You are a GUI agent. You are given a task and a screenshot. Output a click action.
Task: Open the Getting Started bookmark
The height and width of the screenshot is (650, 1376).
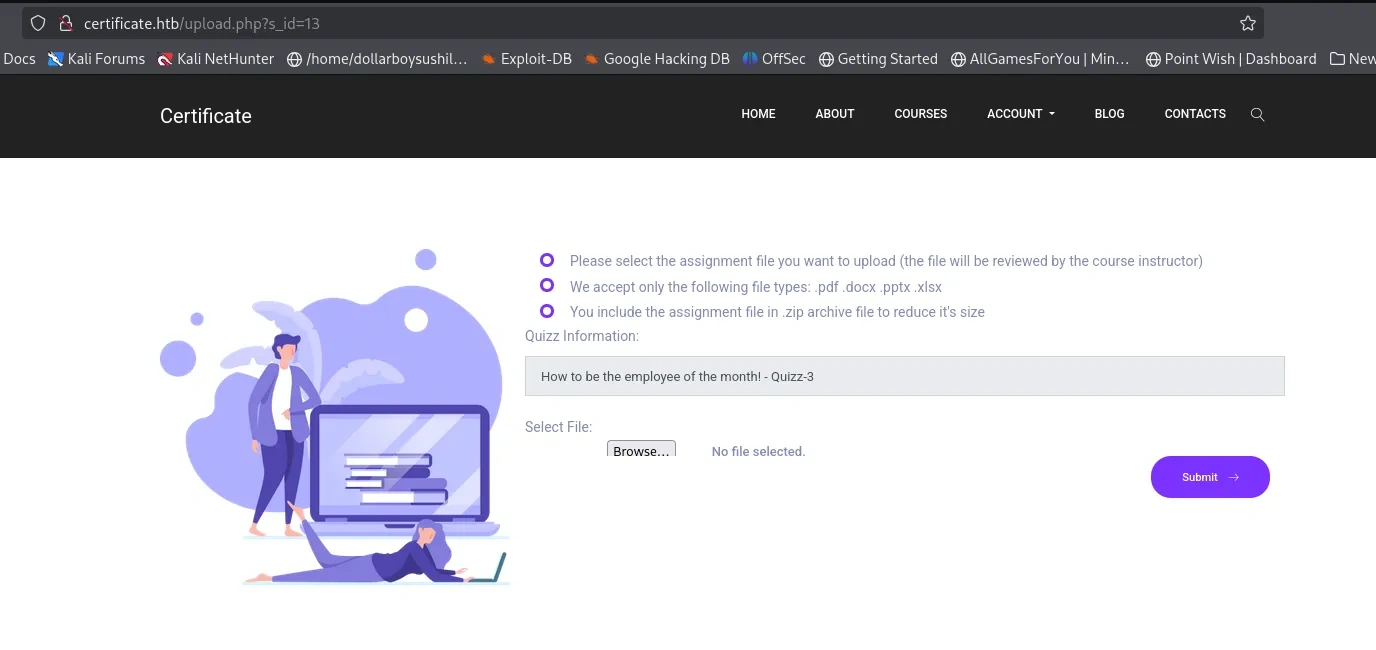(878, 59)
